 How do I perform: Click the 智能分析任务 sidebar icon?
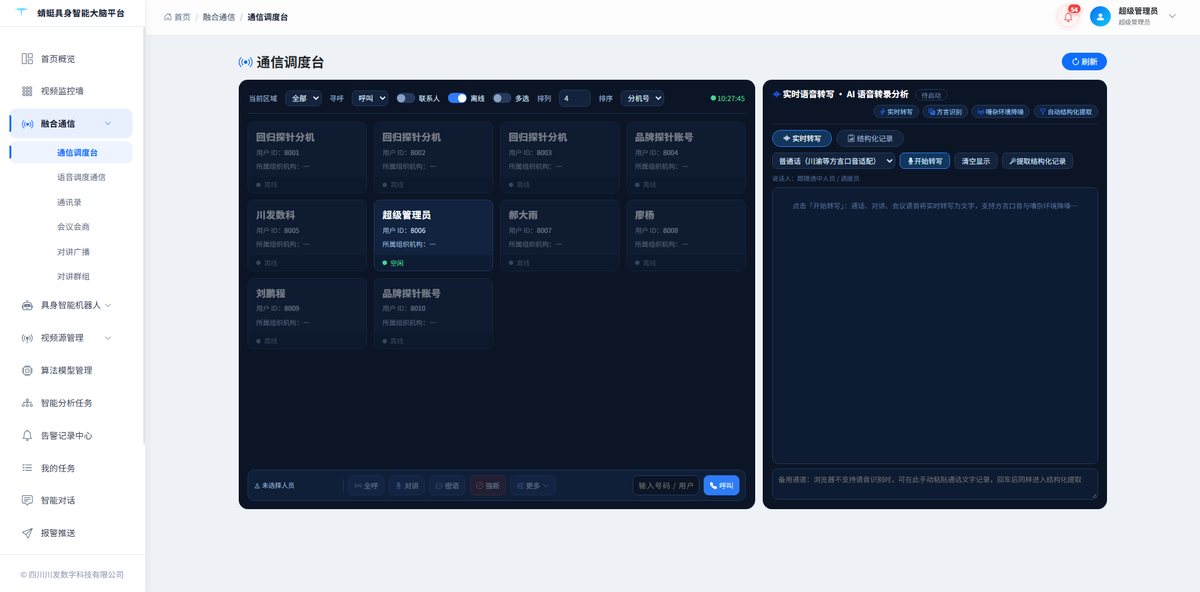tap(27, 403)
